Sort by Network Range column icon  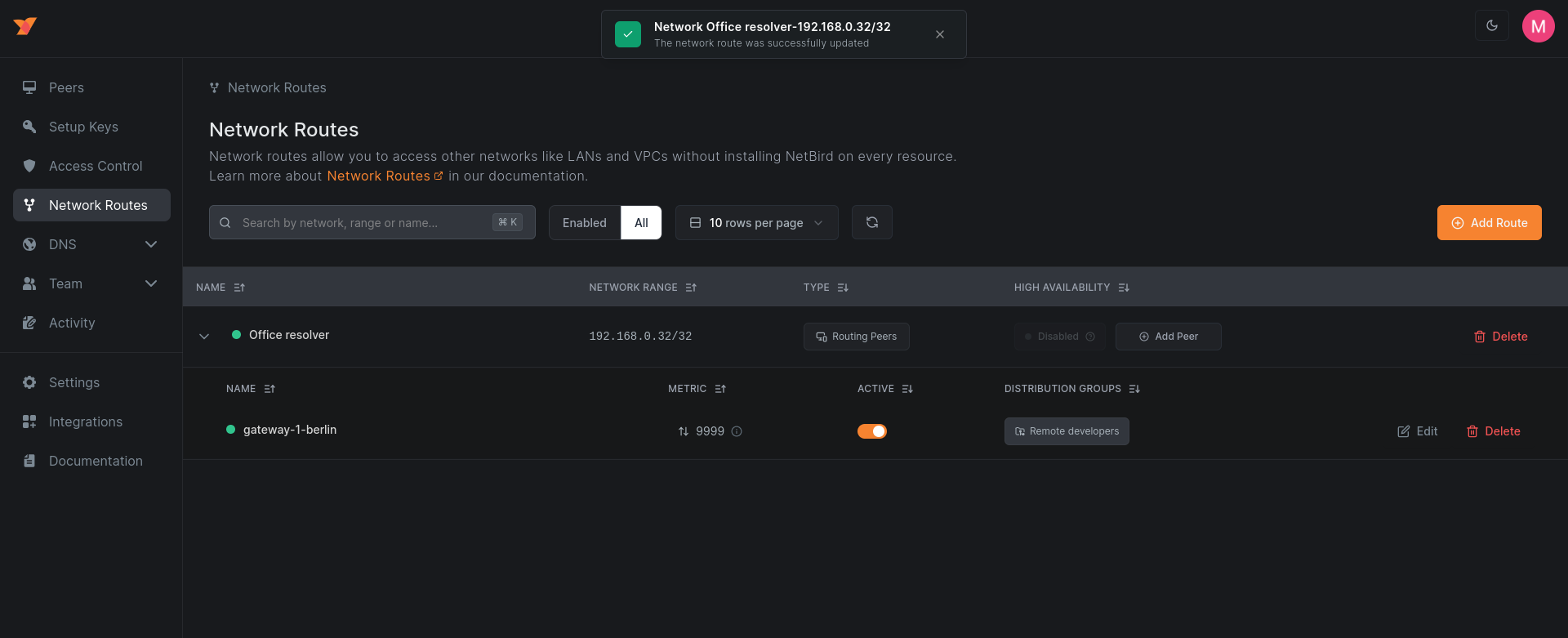point(691,288)
